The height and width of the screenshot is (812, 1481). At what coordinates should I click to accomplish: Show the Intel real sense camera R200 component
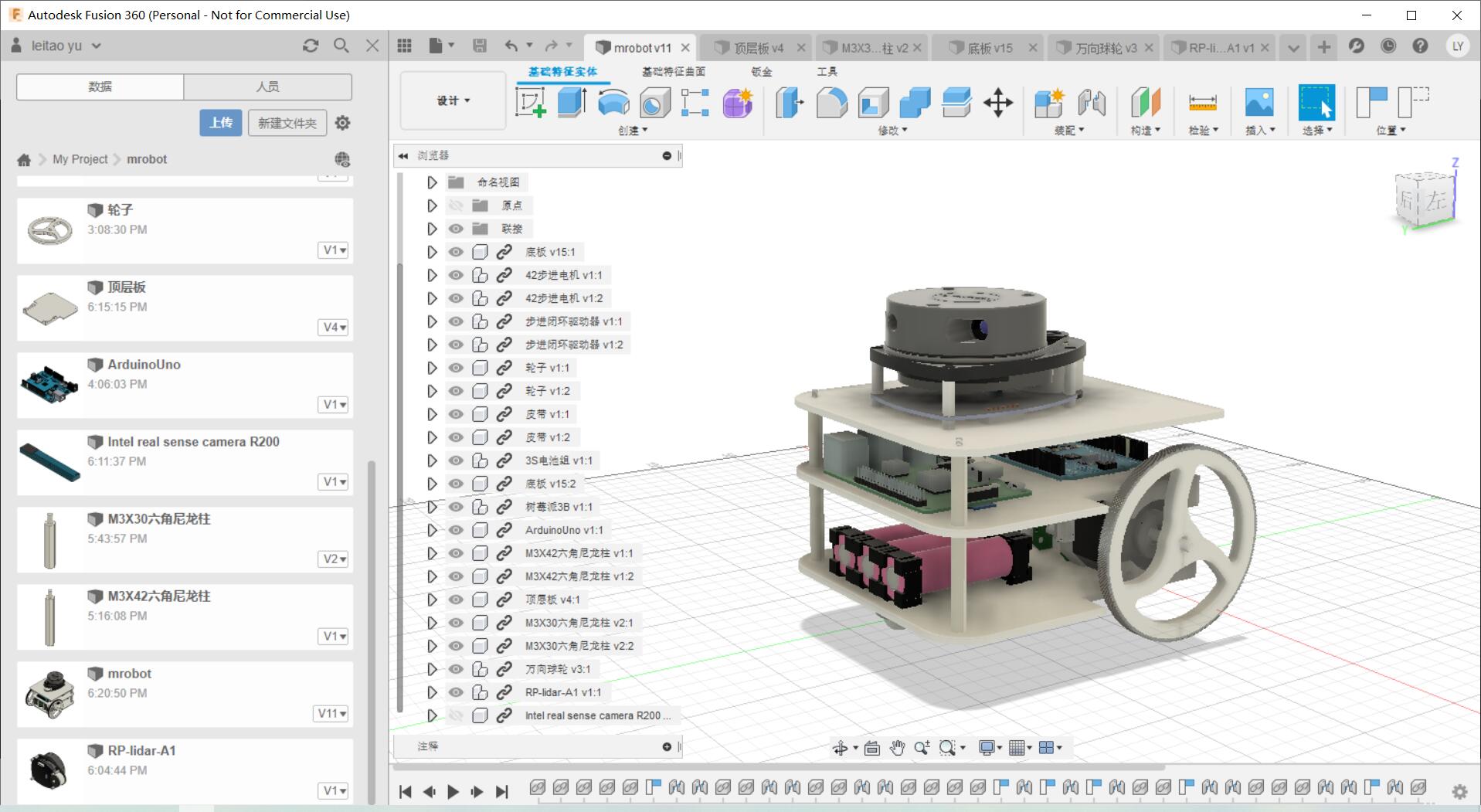(456, 715)
